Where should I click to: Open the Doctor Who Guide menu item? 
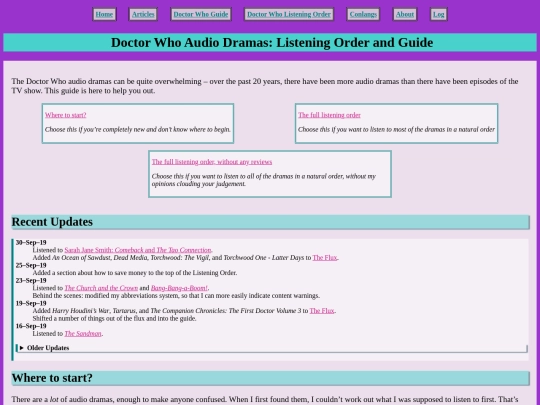pyautogui.click(x=201, y=14)
